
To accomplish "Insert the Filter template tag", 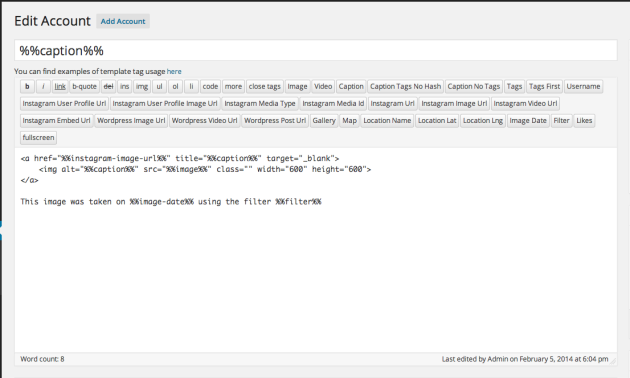I will click(561, 121).
